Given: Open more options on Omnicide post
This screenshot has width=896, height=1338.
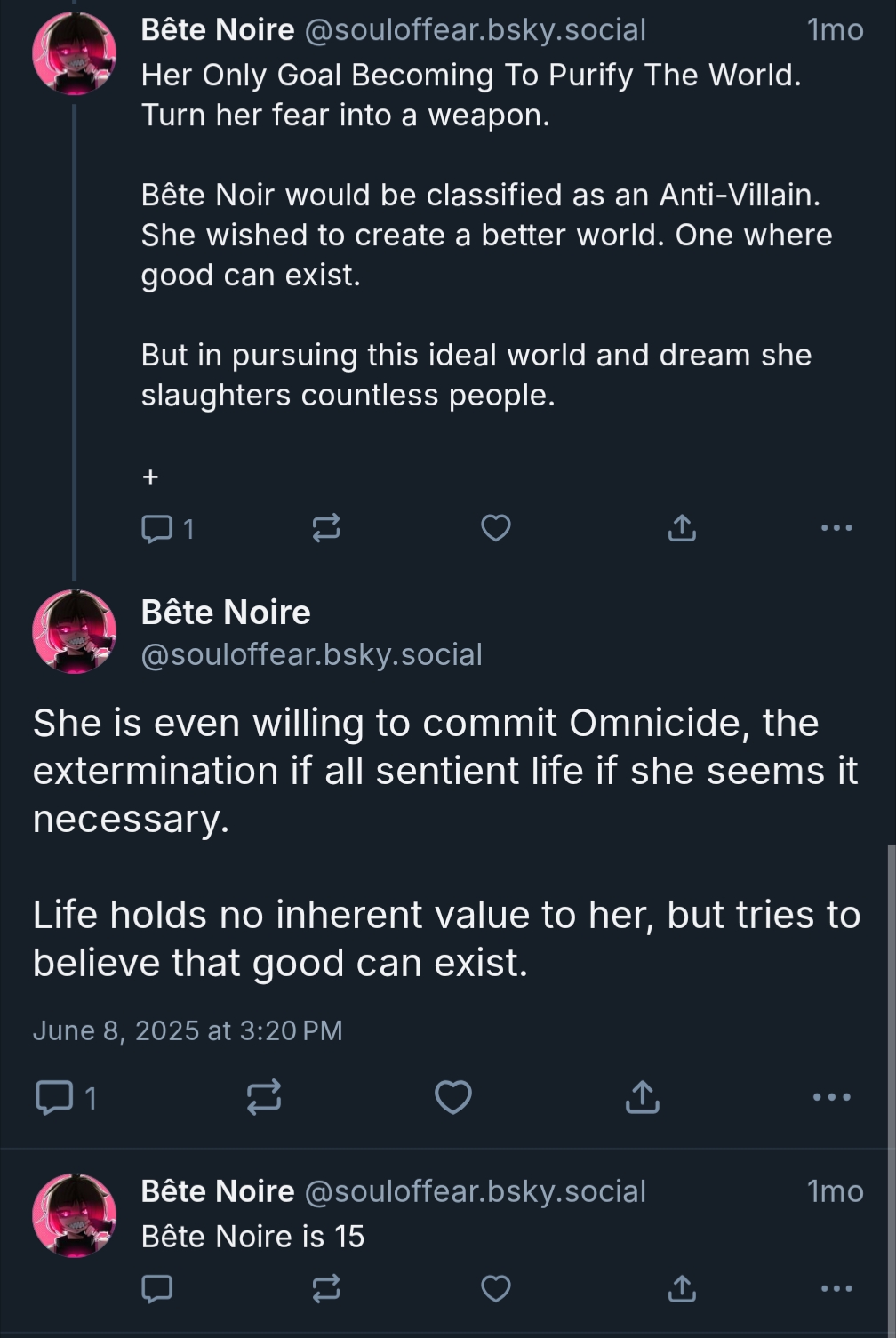Looking at the screenshot, I should coord(832,1097).
